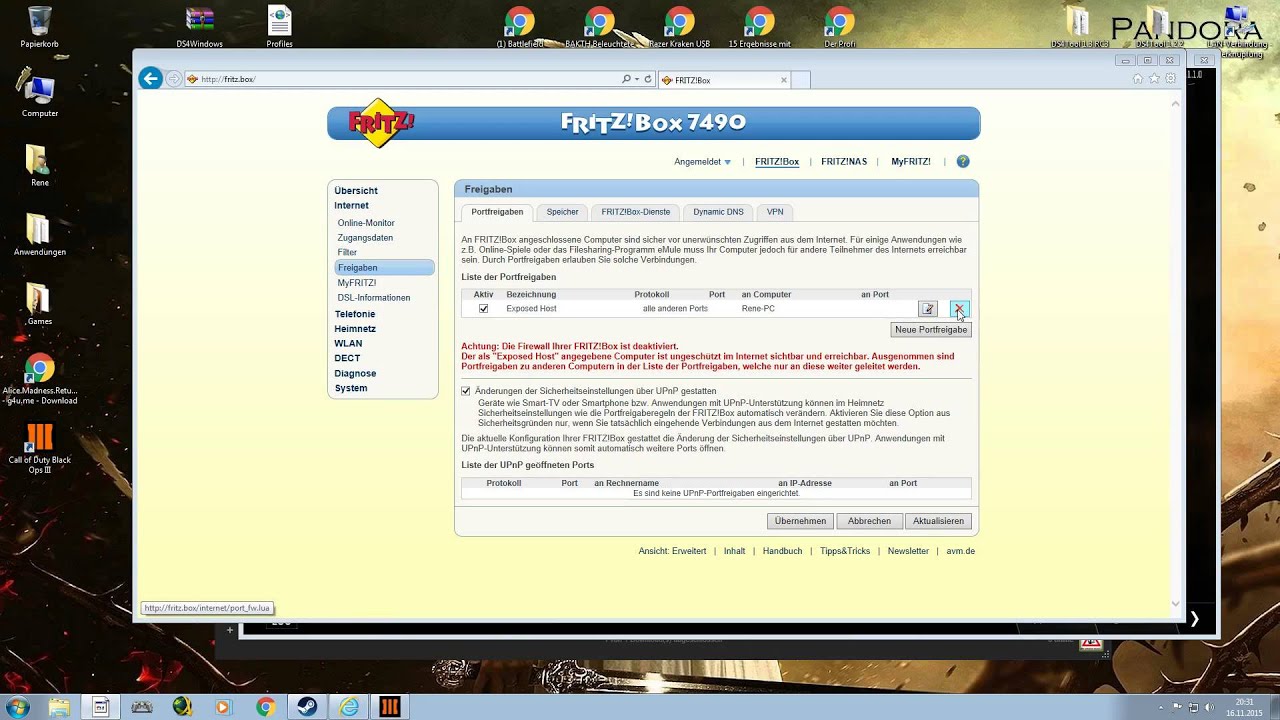
Task: Open the Windows Start menu
Action: coord(17,707)
